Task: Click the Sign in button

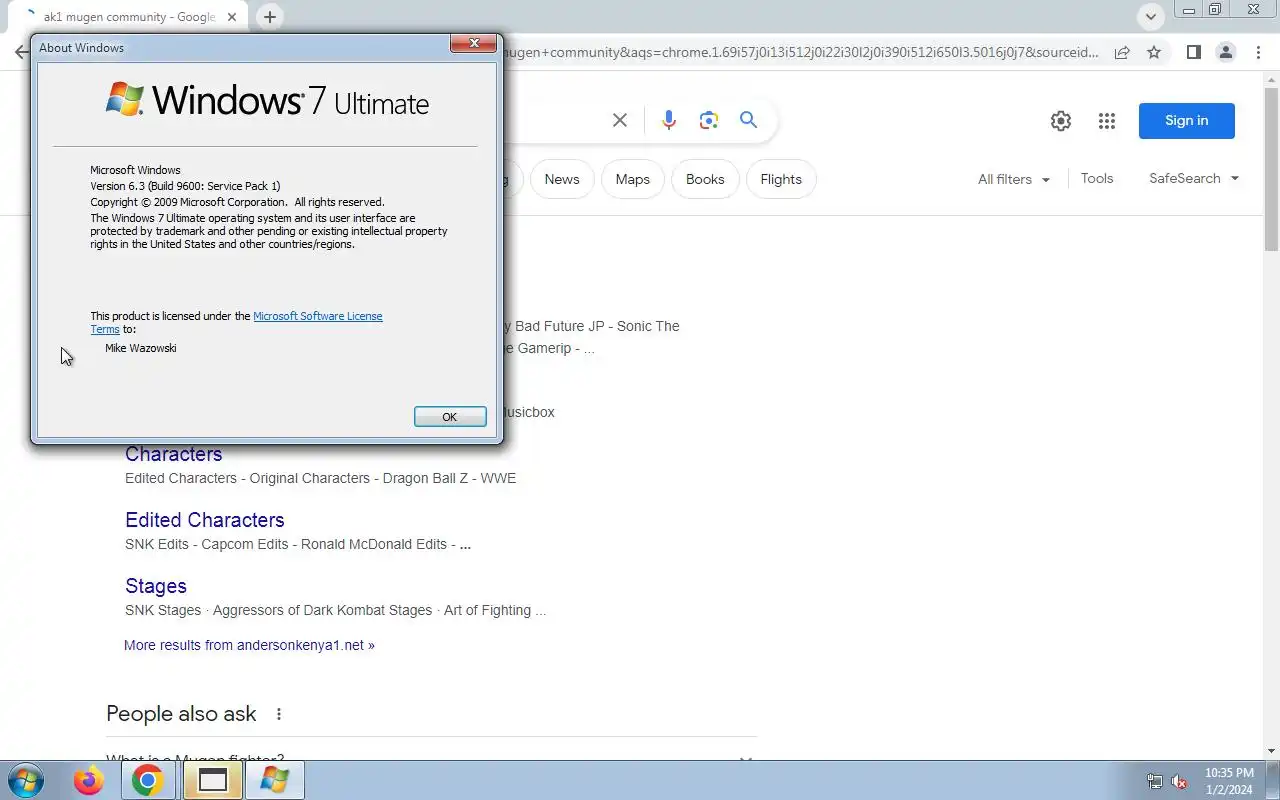Action: [x=1187, y=121]
